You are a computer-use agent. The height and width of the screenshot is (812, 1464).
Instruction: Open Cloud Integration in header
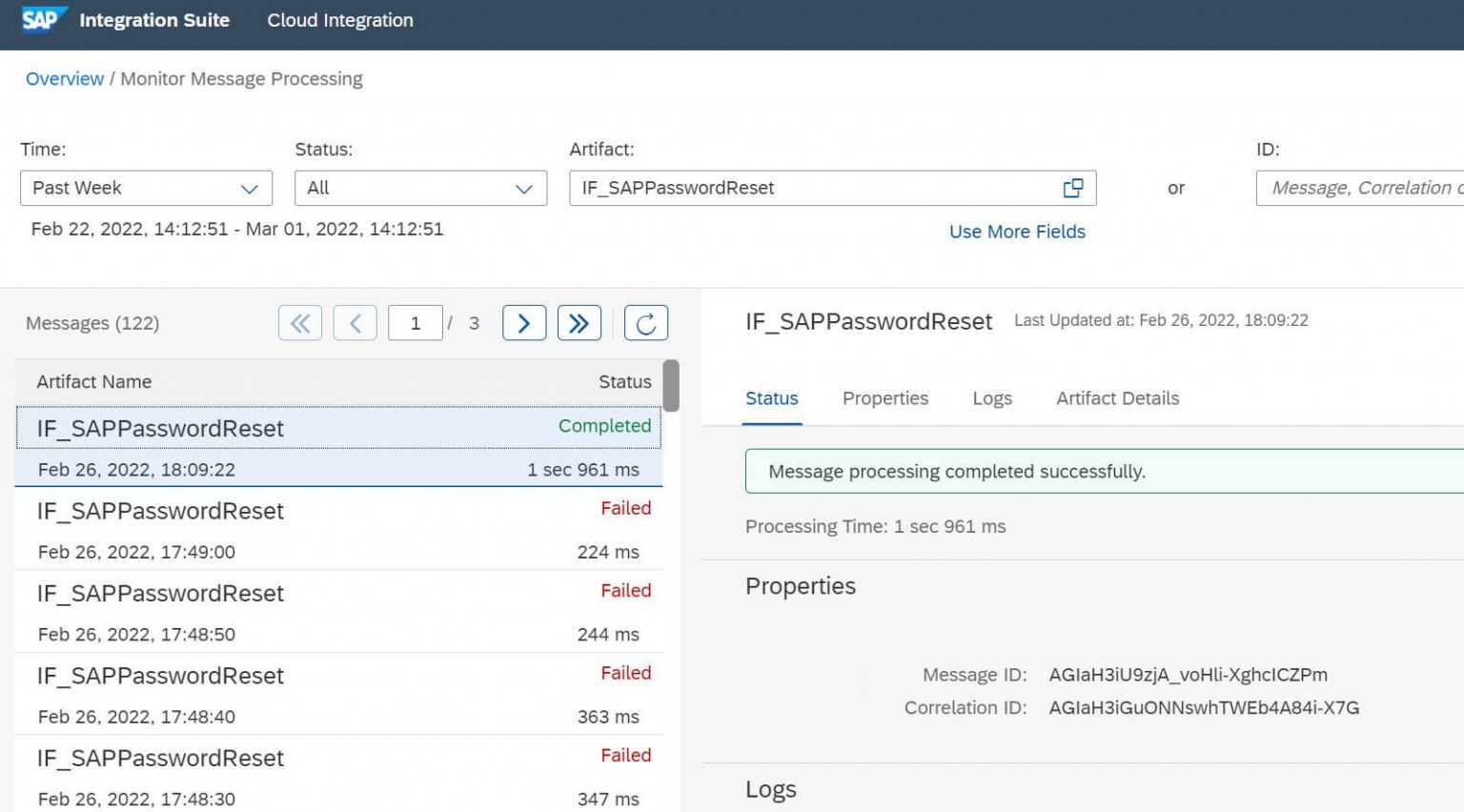coord(340,20)
